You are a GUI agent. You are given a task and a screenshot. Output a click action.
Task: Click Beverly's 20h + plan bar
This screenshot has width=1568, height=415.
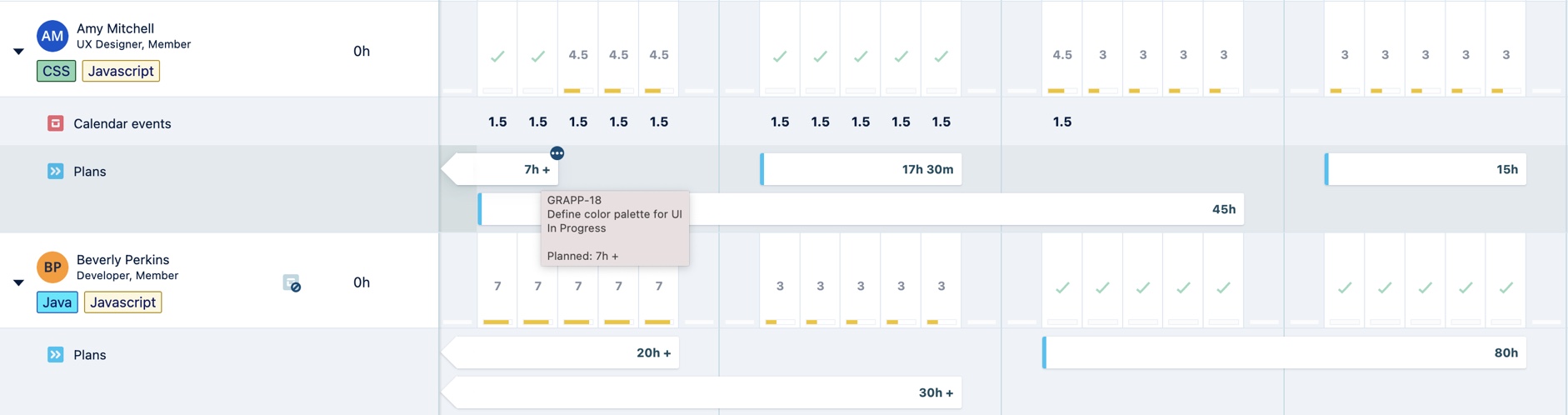coord(560,352)
